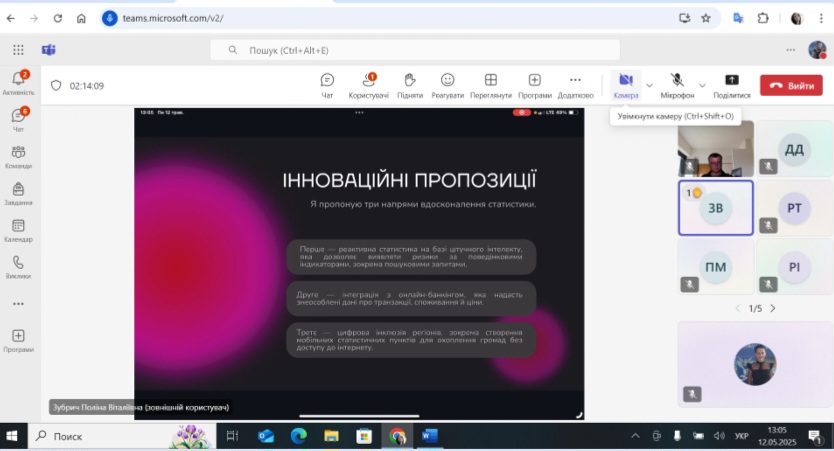Select the ЗВ participant tile
This screenshot has width=834, height=451.
(x=715, y=208)
